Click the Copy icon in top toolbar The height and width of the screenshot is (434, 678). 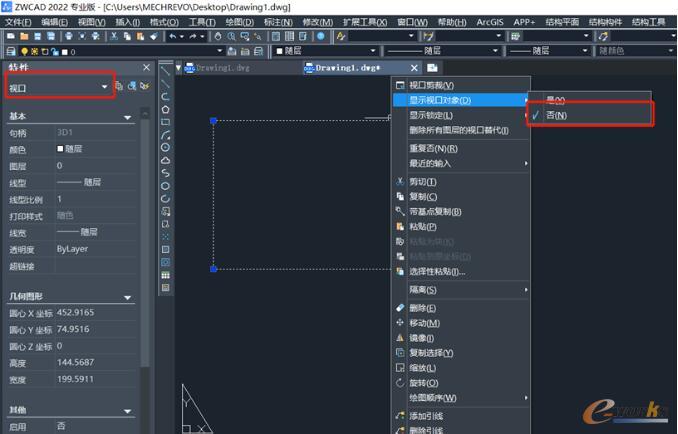tap(127, 36)
